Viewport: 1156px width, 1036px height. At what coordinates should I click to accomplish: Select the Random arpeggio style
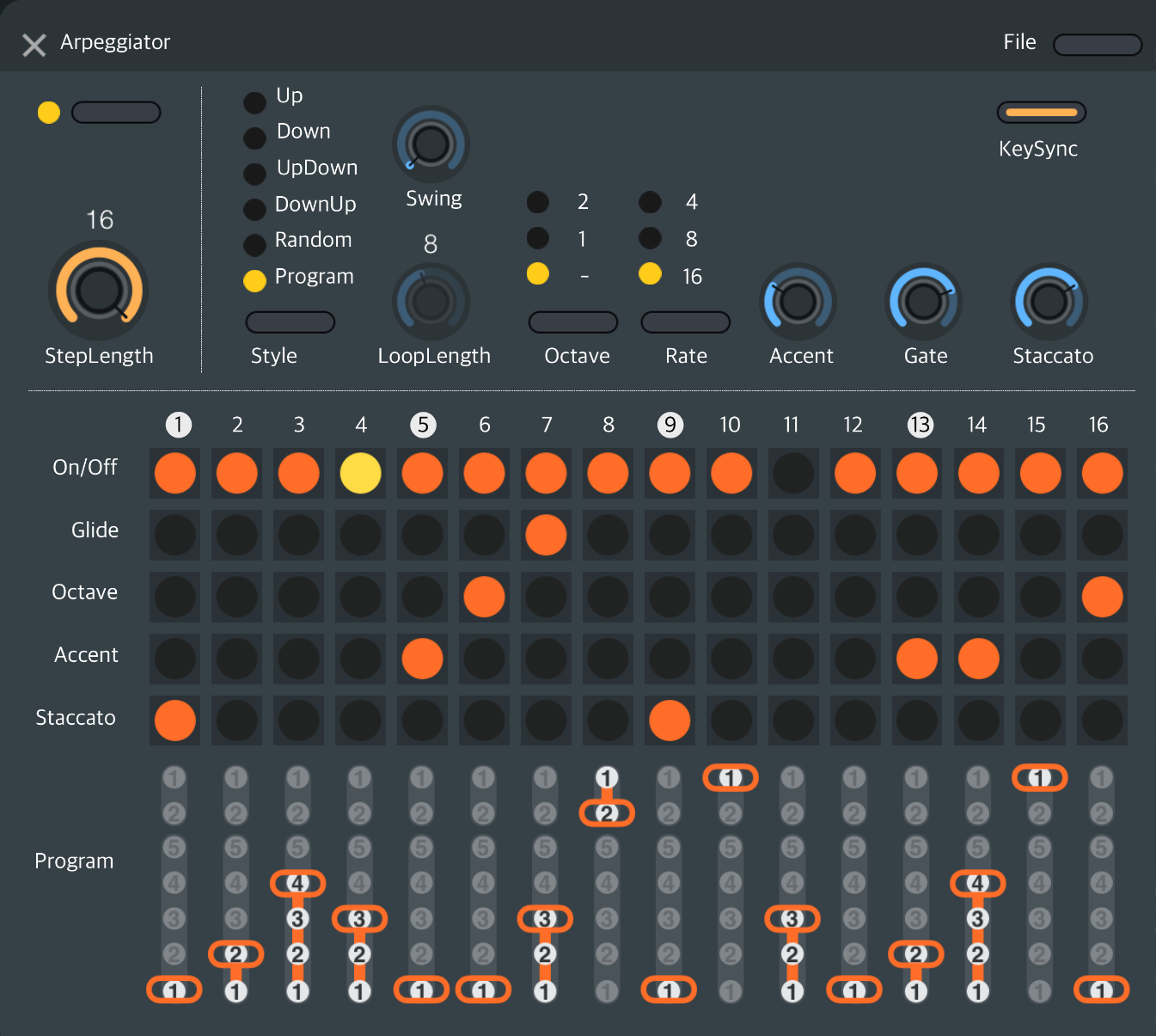coord(254,245)
